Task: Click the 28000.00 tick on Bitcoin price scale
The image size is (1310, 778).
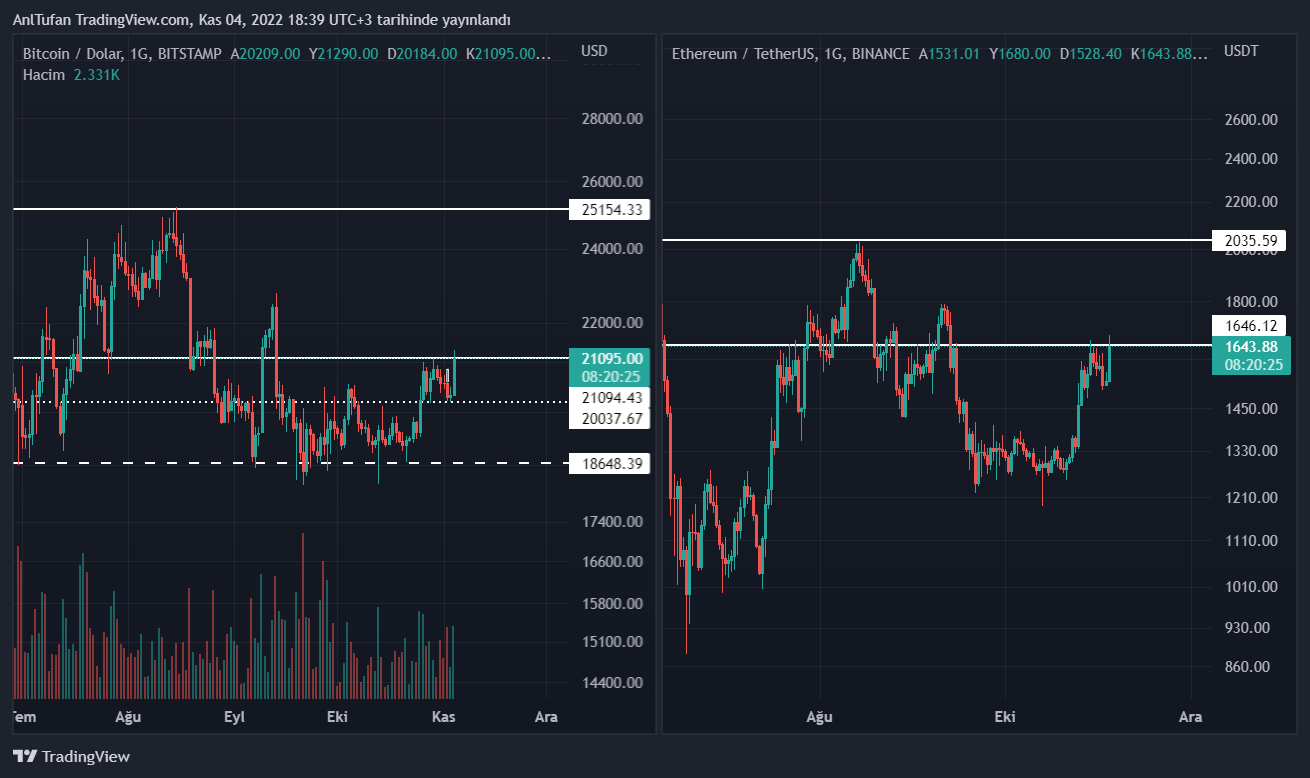Action: pyautogui.click(x=611, y=119)
